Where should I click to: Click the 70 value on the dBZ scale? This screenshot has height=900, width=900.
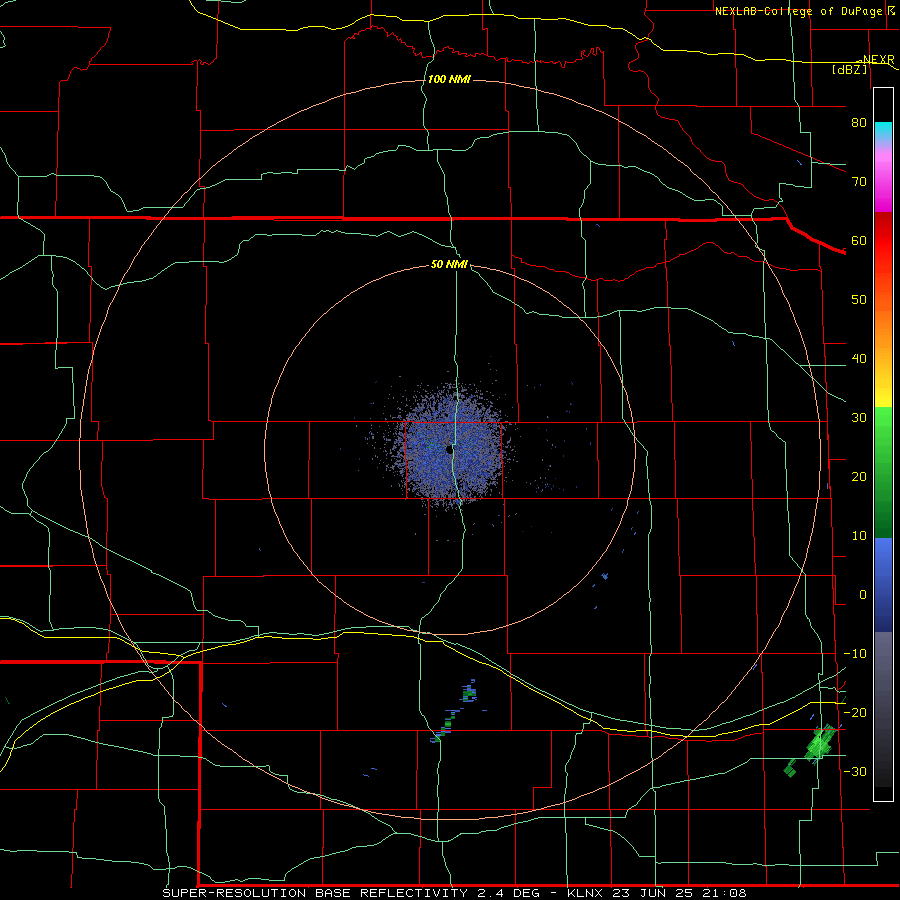tap(859, 181)
